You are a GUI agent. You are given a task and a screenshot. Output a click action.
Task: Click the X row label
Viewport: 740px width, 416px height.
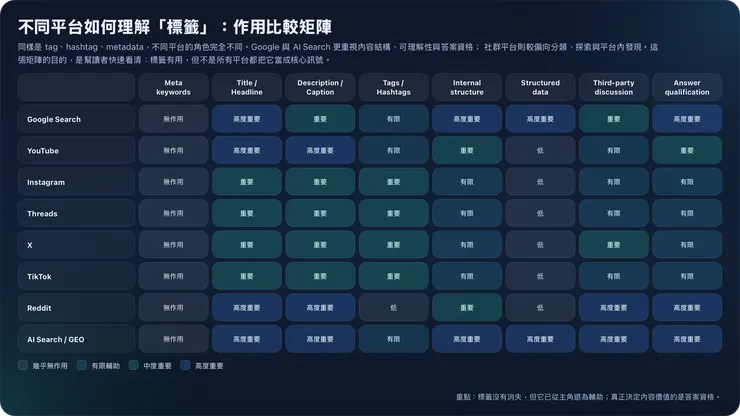[x=76, y=245]
